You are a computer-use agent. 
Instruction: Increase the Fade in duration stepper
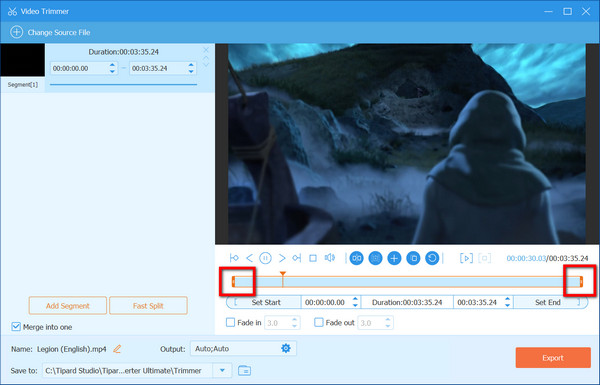295,320
